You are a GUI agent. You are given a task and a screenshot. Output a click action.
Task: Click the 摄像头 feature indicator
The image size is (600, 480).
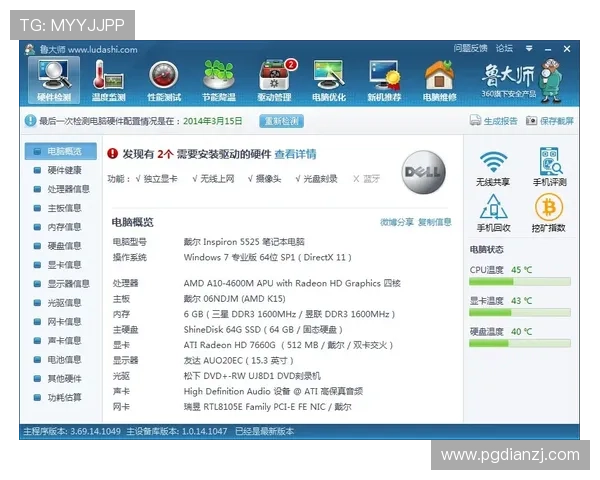click(x=264, y=179)
